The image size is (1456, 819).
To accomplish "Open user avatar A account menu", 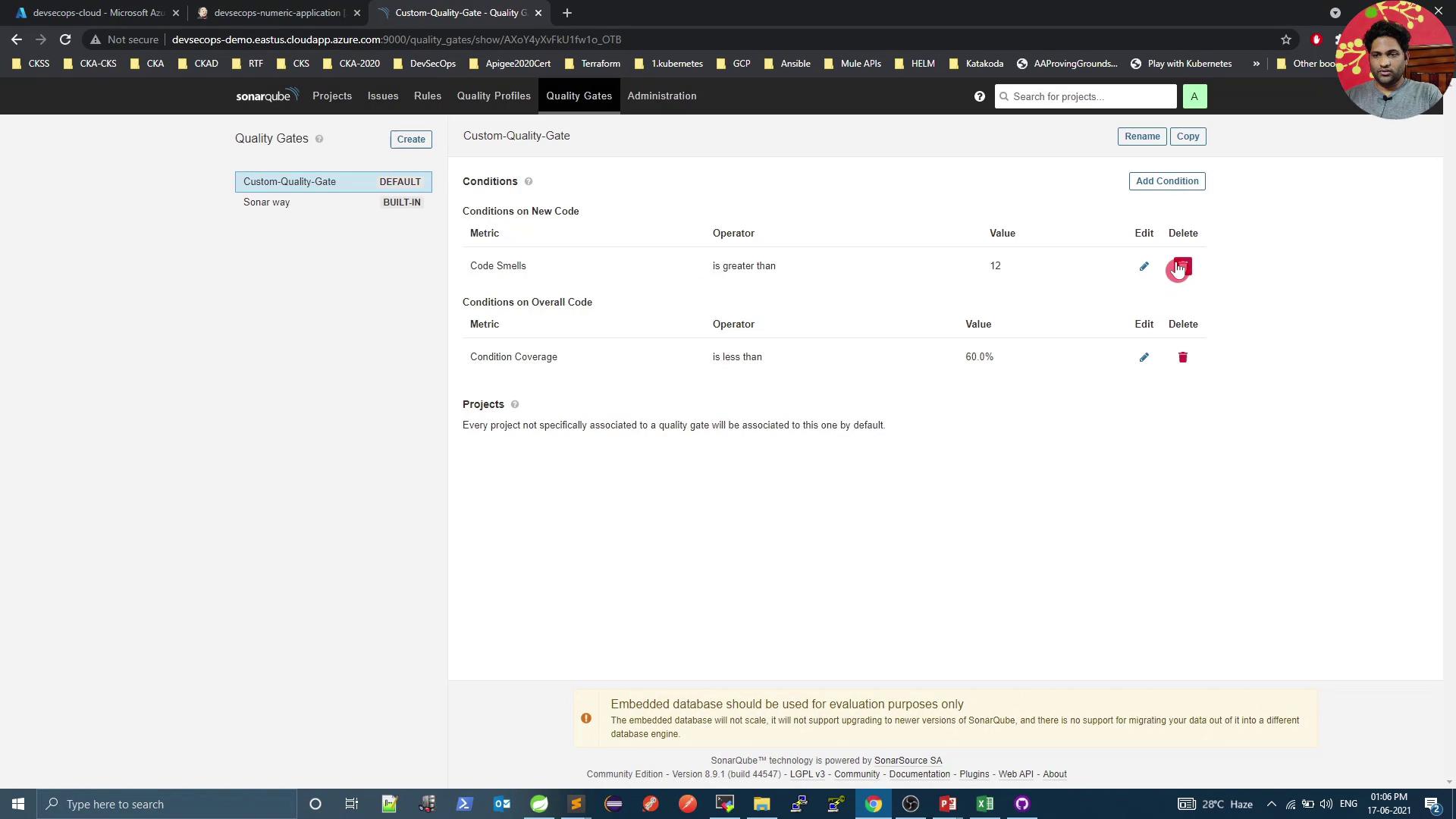I will pos(1194,96).
